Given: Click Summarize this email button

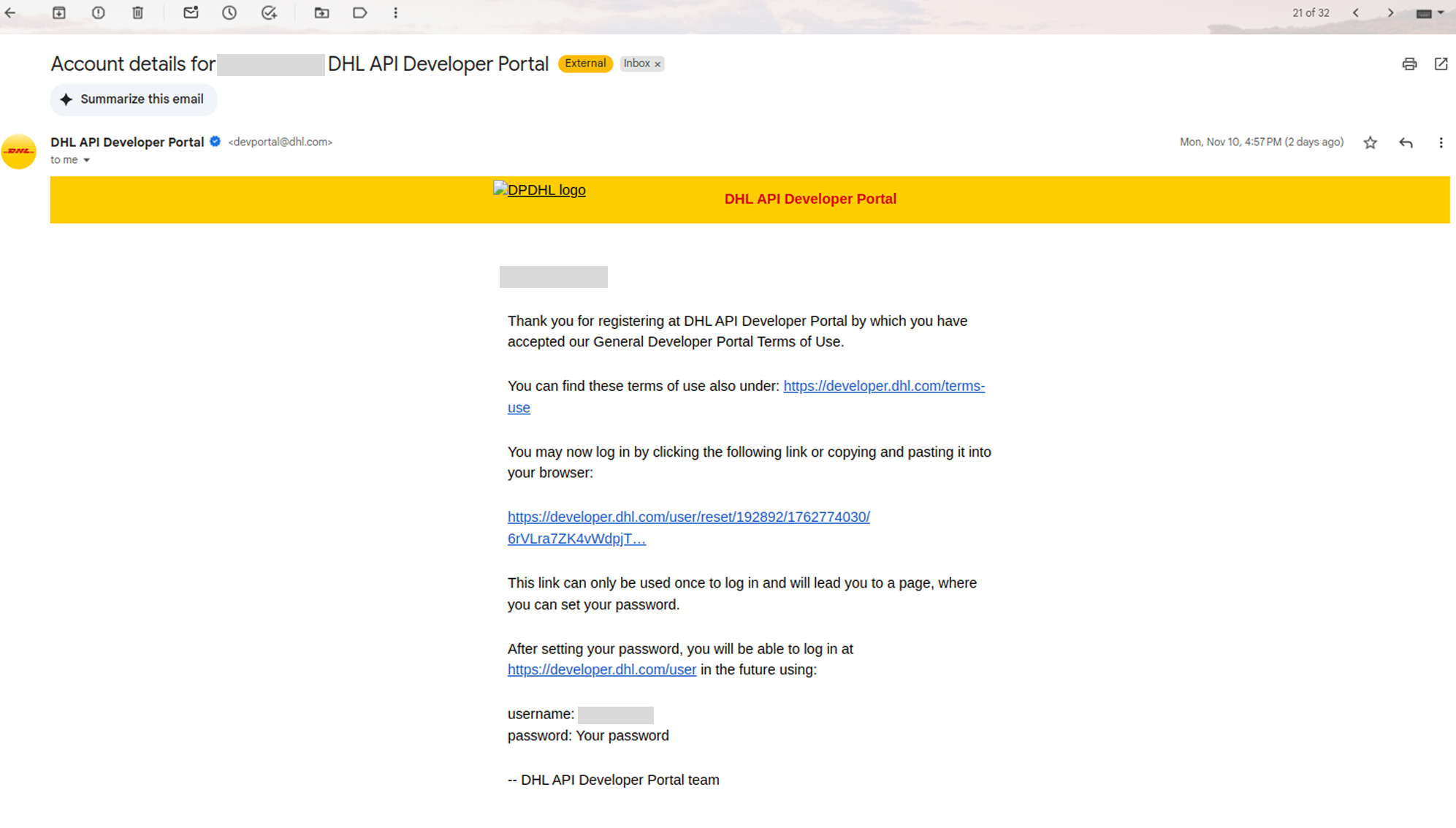Looking at the screenshot, I should click(133, 99).
